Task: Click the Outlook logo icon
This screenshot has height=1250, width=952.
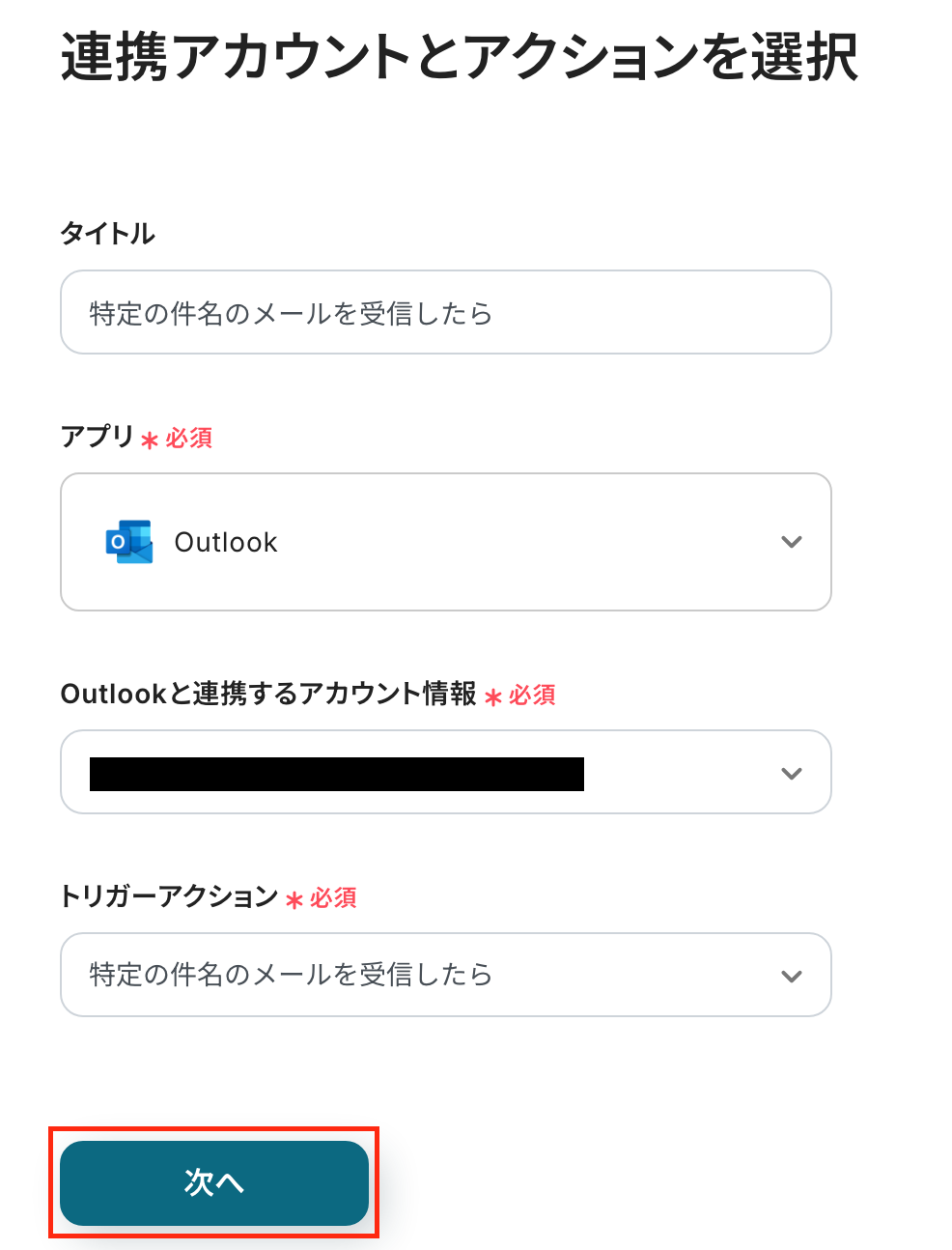Action: point(128,542)
